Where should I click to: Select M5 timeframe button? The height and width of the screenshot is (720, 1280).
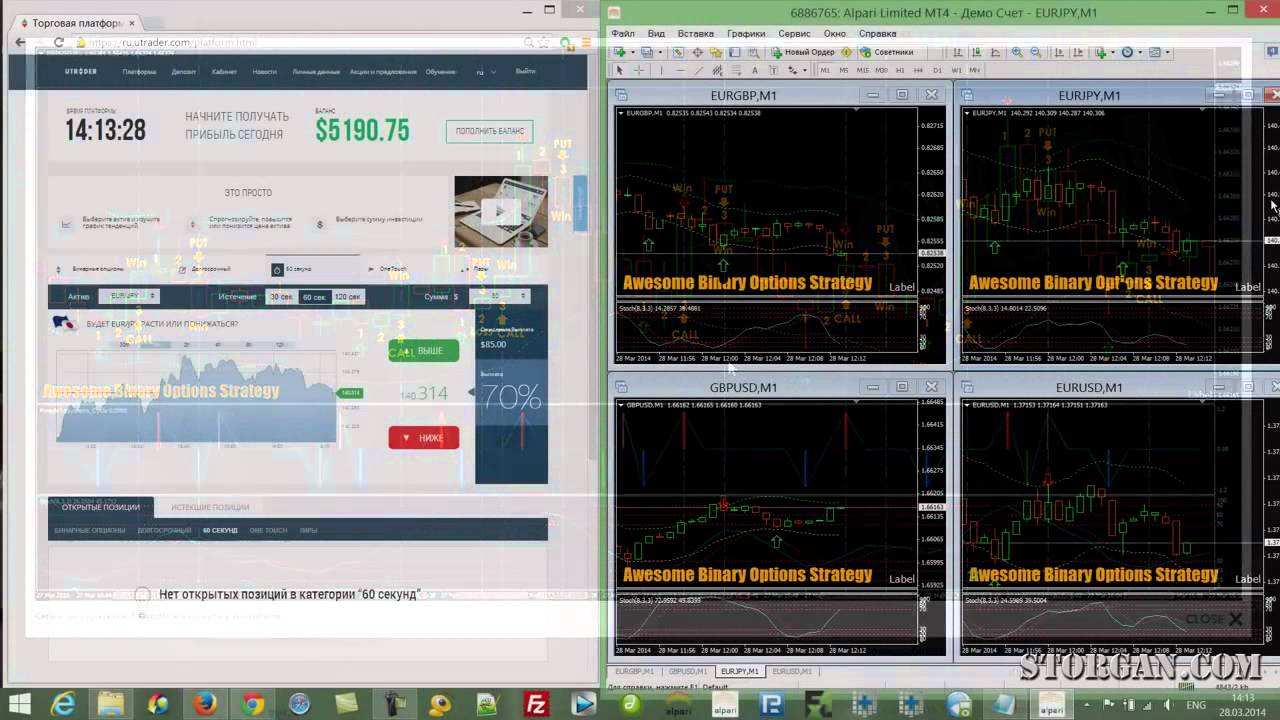coord(844,70)
